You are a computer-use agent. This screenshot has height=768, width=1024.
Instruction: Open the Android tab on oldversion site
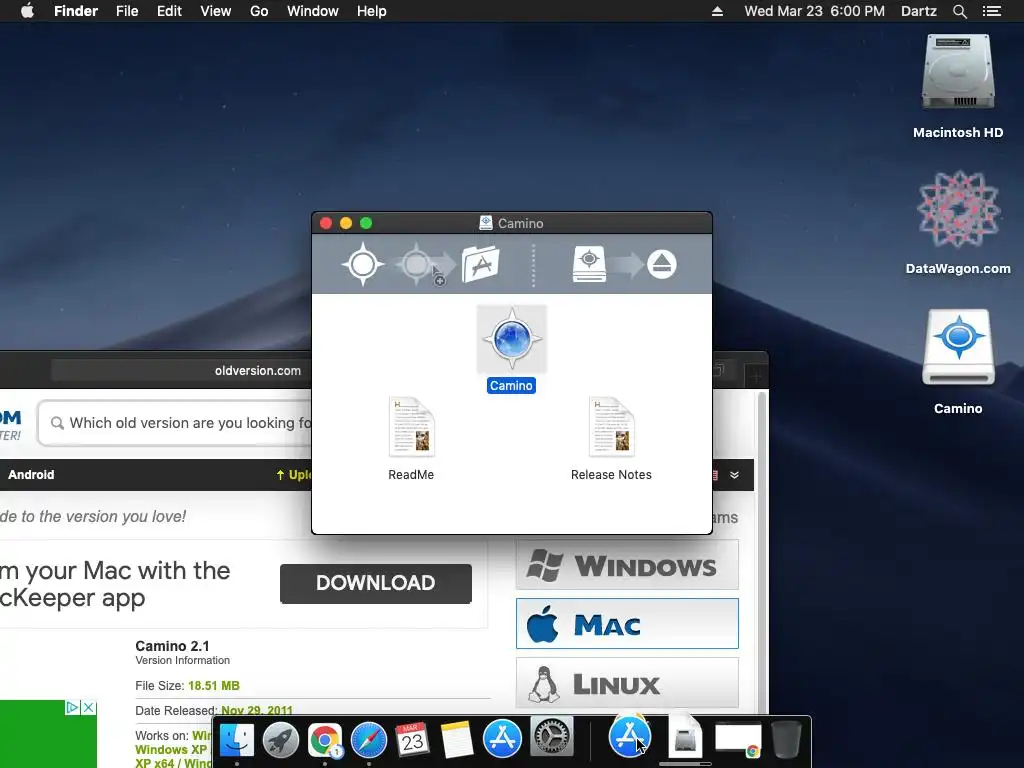31,475
